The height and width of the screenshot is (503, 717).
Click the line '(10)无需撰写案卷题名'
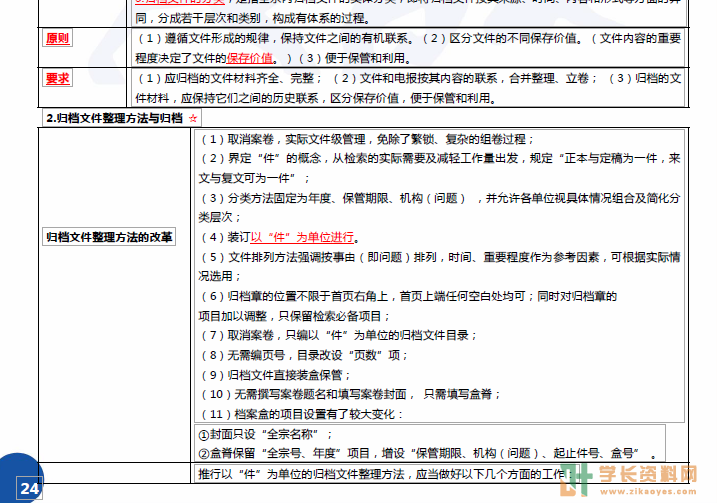point(350,394)
